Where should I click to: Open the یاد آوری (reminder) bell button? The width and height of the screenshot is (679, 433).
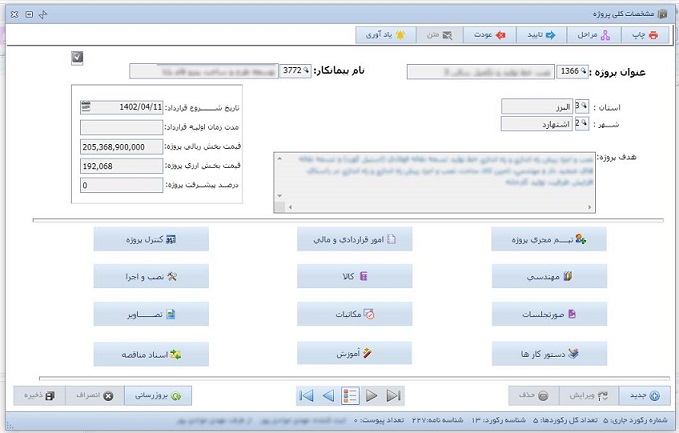(x=386, y=35)
